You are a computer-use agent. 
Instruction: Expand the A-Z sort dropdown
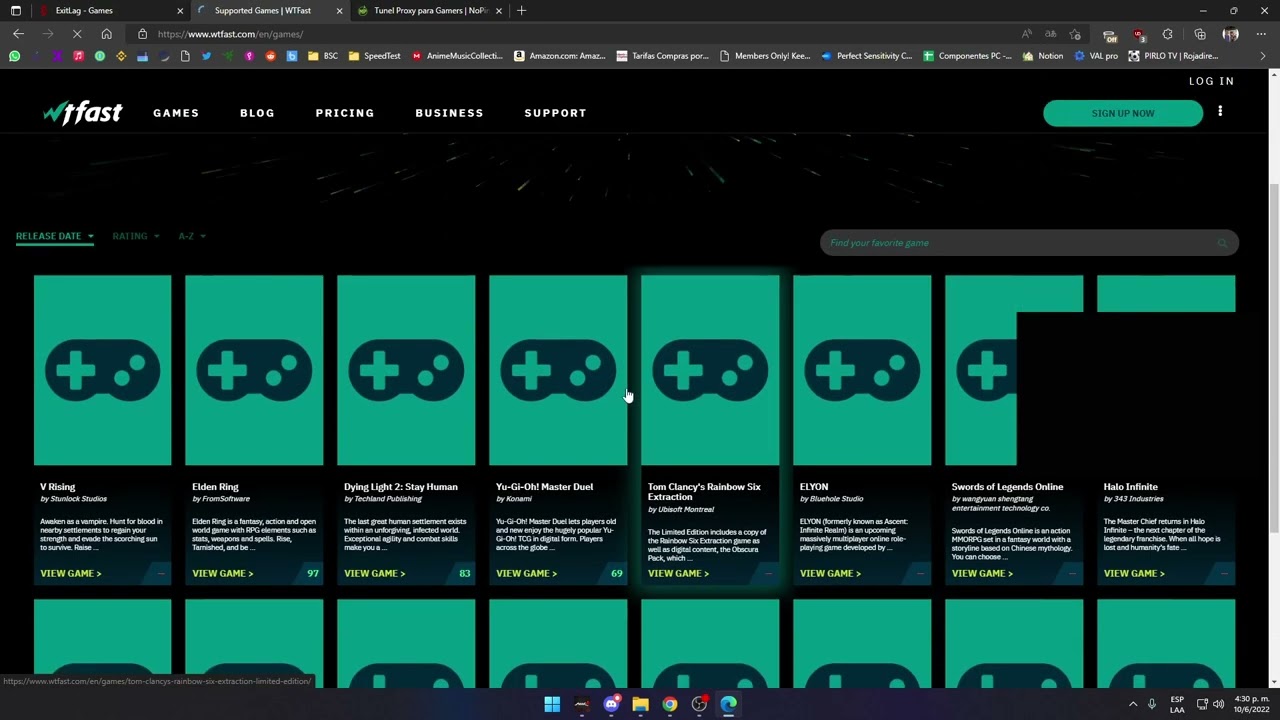point(192,237)
